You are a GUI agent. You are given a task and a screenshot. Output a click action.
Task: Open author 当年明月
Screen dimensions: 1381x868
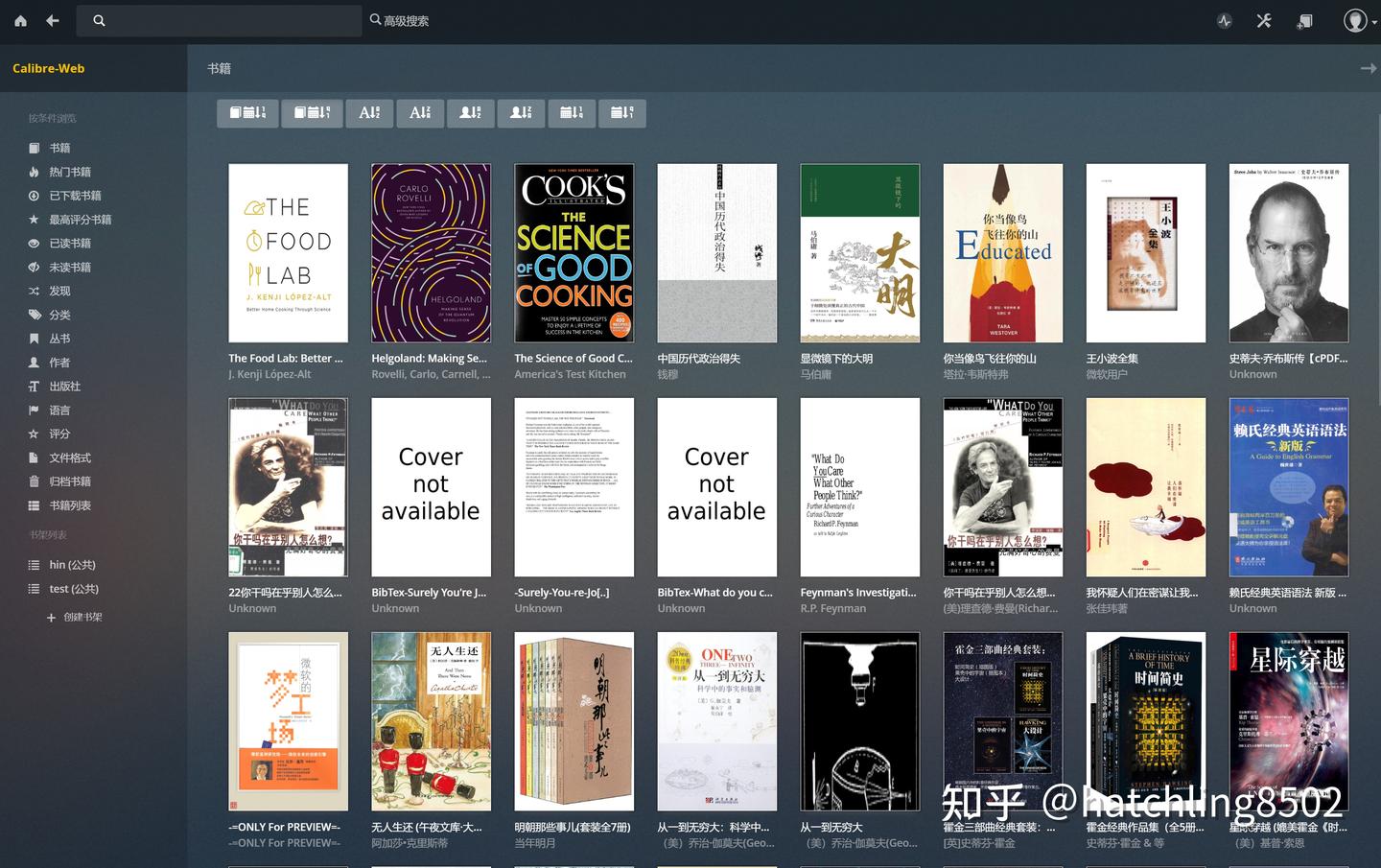click(x=535, y=843)
